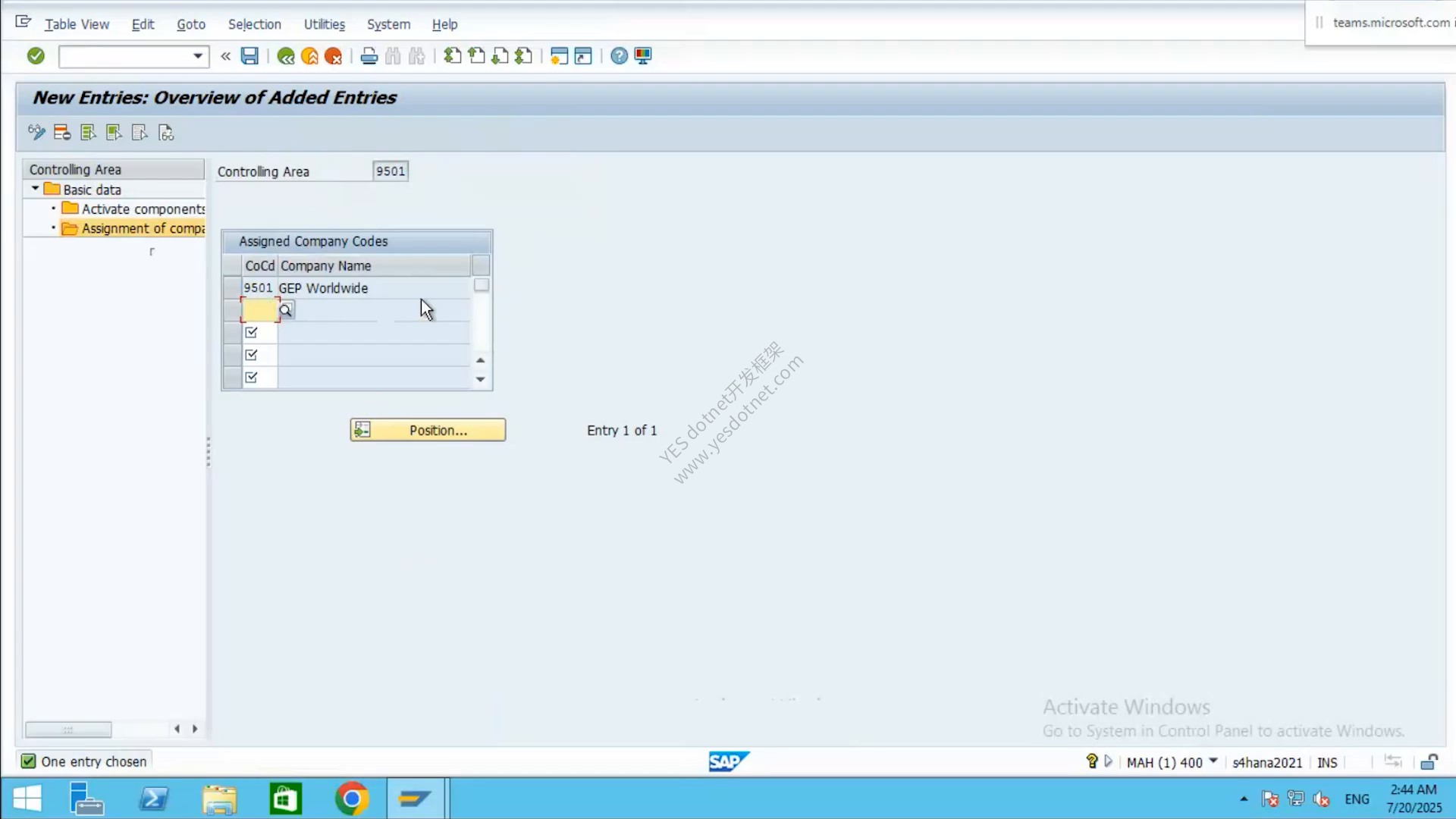
Task: Select the row for GEP Worldwide
Action: point(232,288)
